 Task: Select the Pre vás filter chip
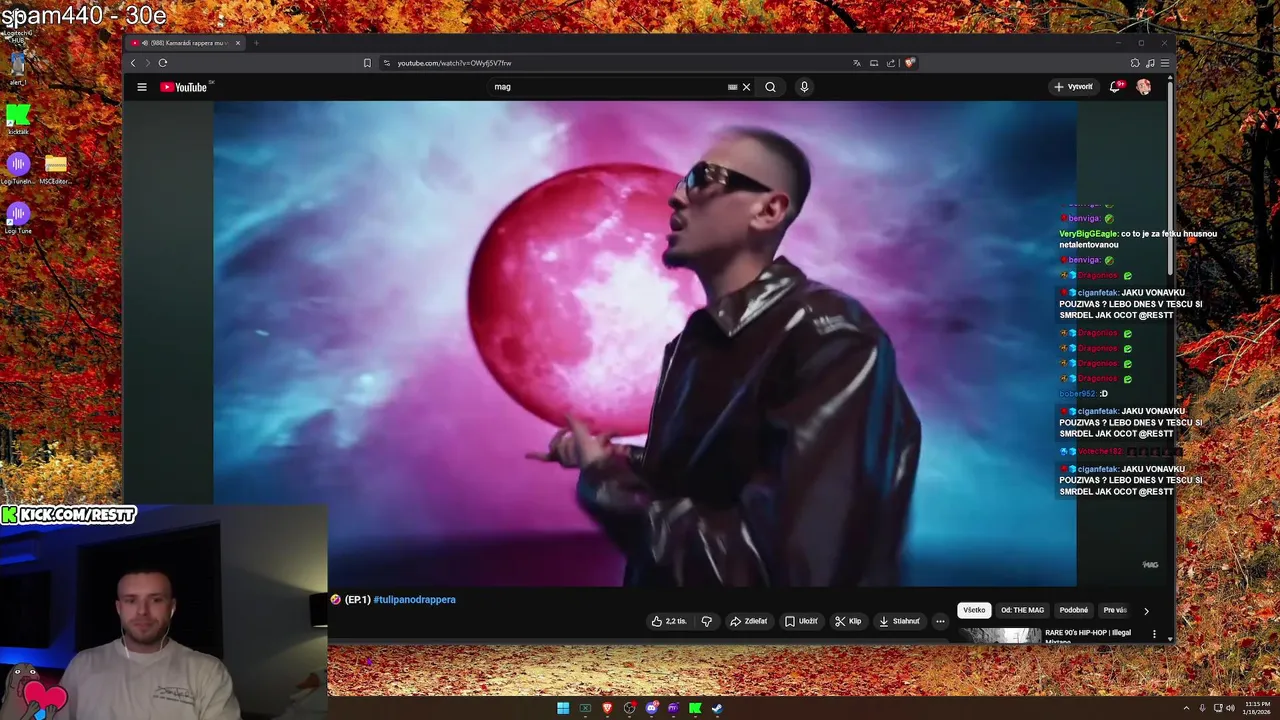tap(1114, 610)
